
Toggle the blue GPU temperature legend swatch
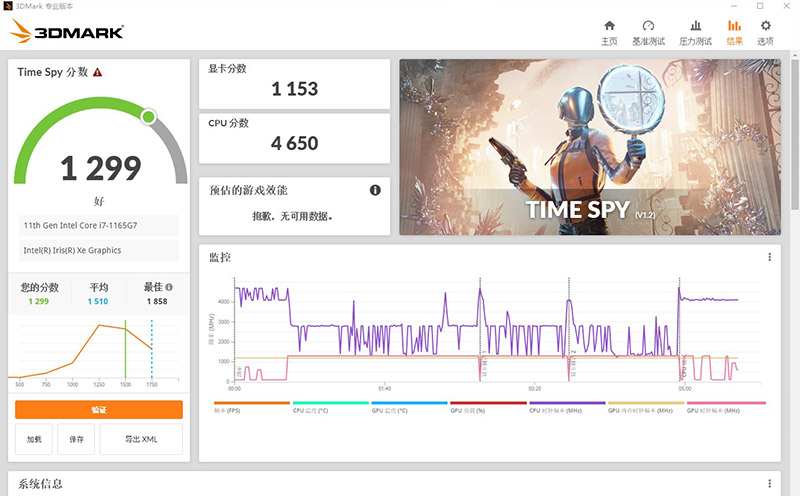click(x=409, y=403)
